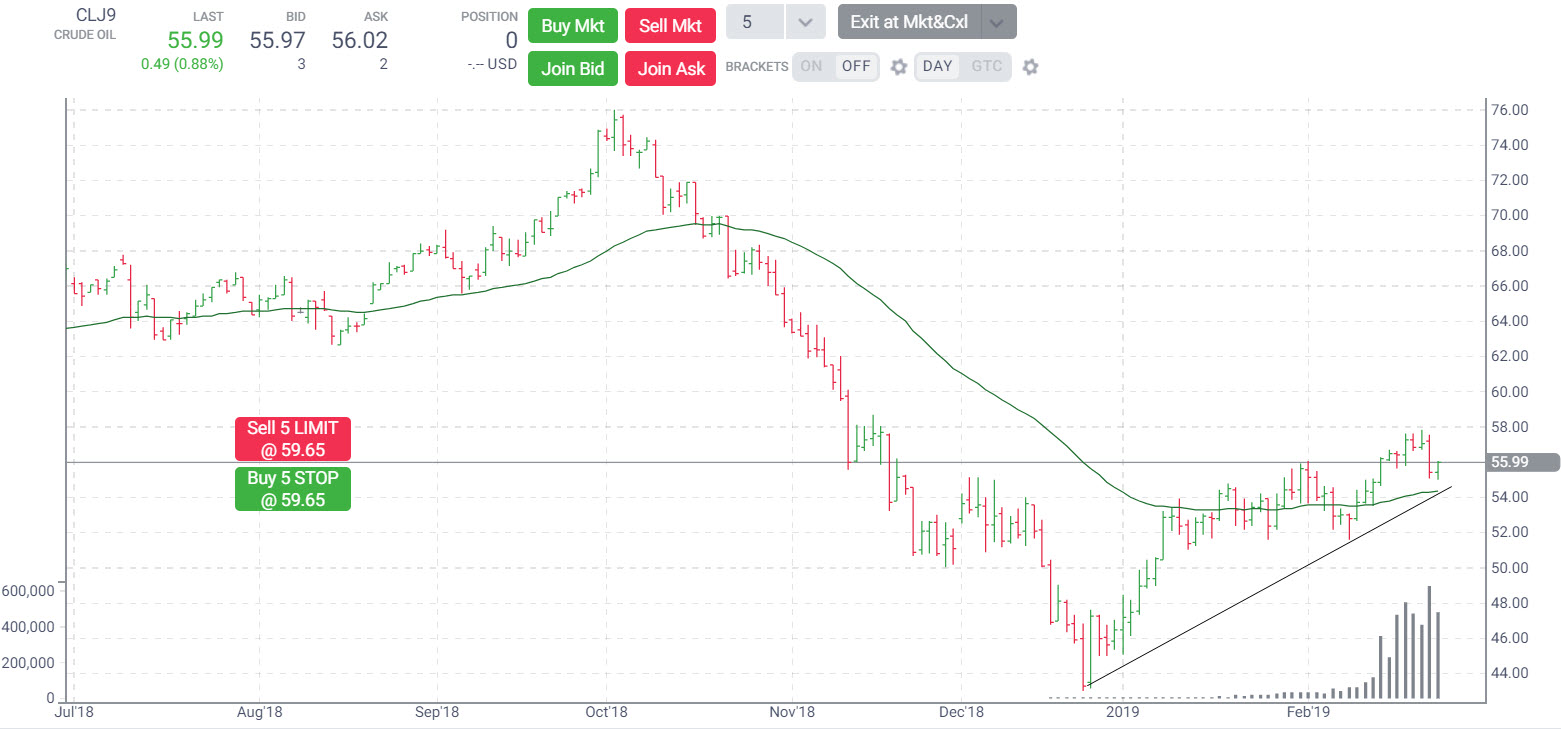Click the Buy Mkt button
The width and height of the screenshot is (1561, 729).
tap(572, 25)
